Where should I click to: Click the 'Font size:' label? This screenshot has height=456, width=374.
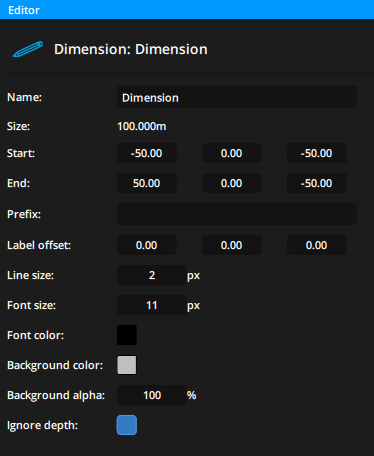pos(31,305)
